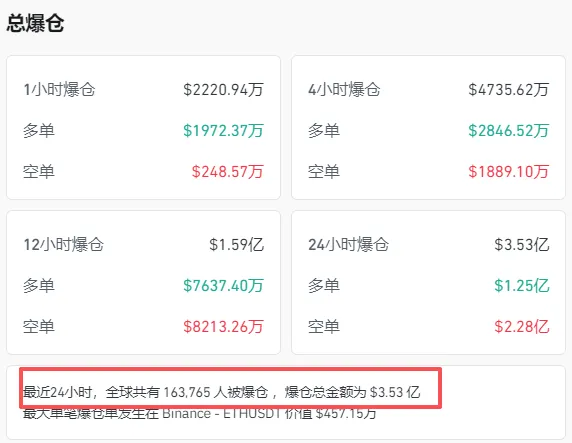This screenshot has width=572, height=443.
Task: Click 多单 label in 4小时爆仓 card
Action: (x=324, y=131)
